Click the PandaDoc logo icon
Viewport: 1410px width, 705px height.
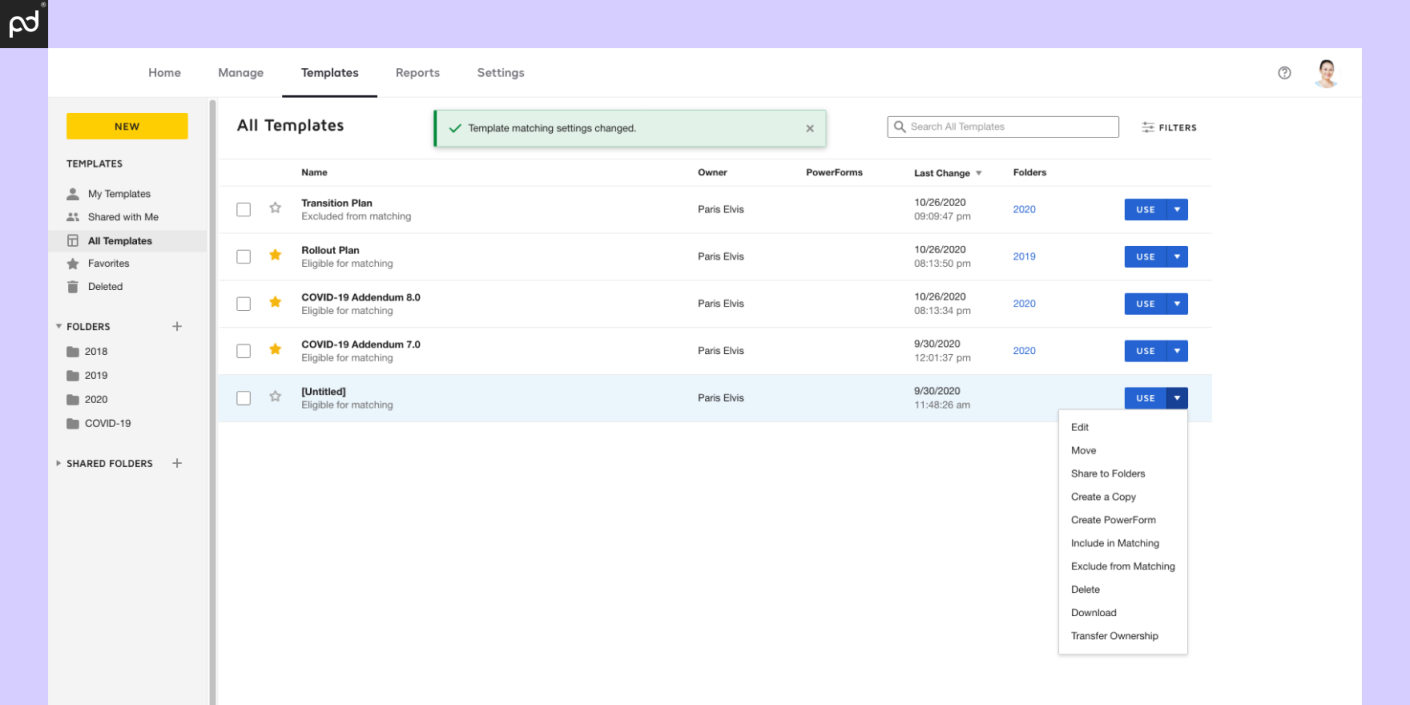click(23, 23)
